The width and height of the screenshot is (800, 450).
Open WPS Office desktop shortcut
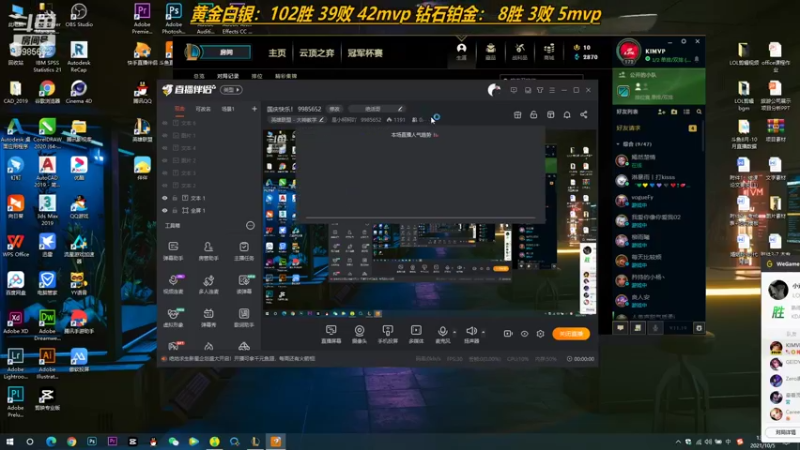click(15, 245)
